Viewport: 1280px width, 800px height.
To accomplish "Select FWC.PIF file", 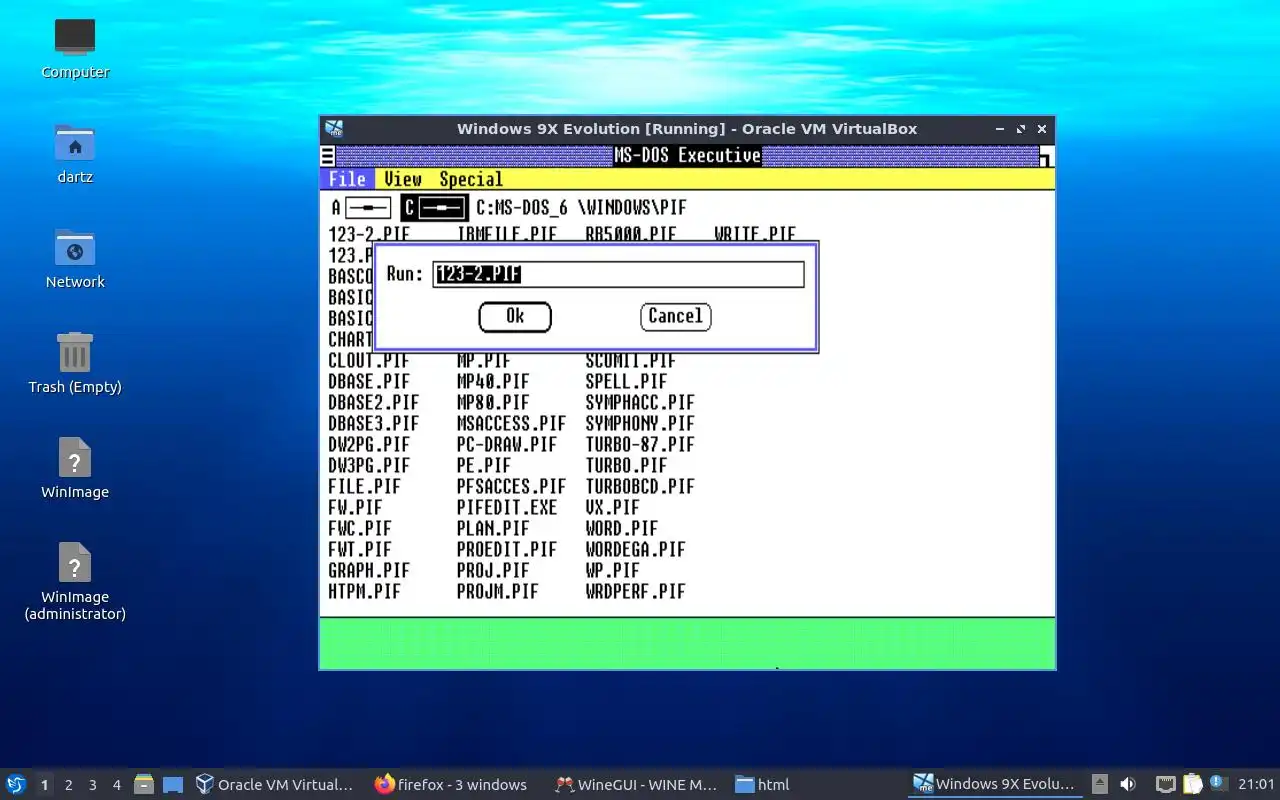I will coord(360,528).
